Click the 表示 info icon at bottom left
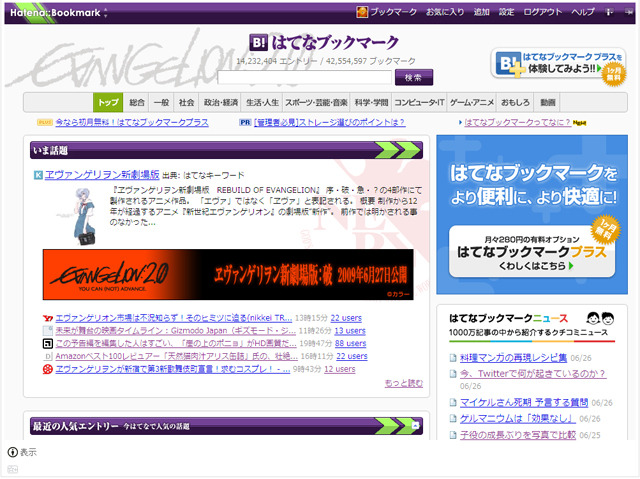Image resolution: width=640 pixels, height=479 pixels. click(x=13, y=452)
